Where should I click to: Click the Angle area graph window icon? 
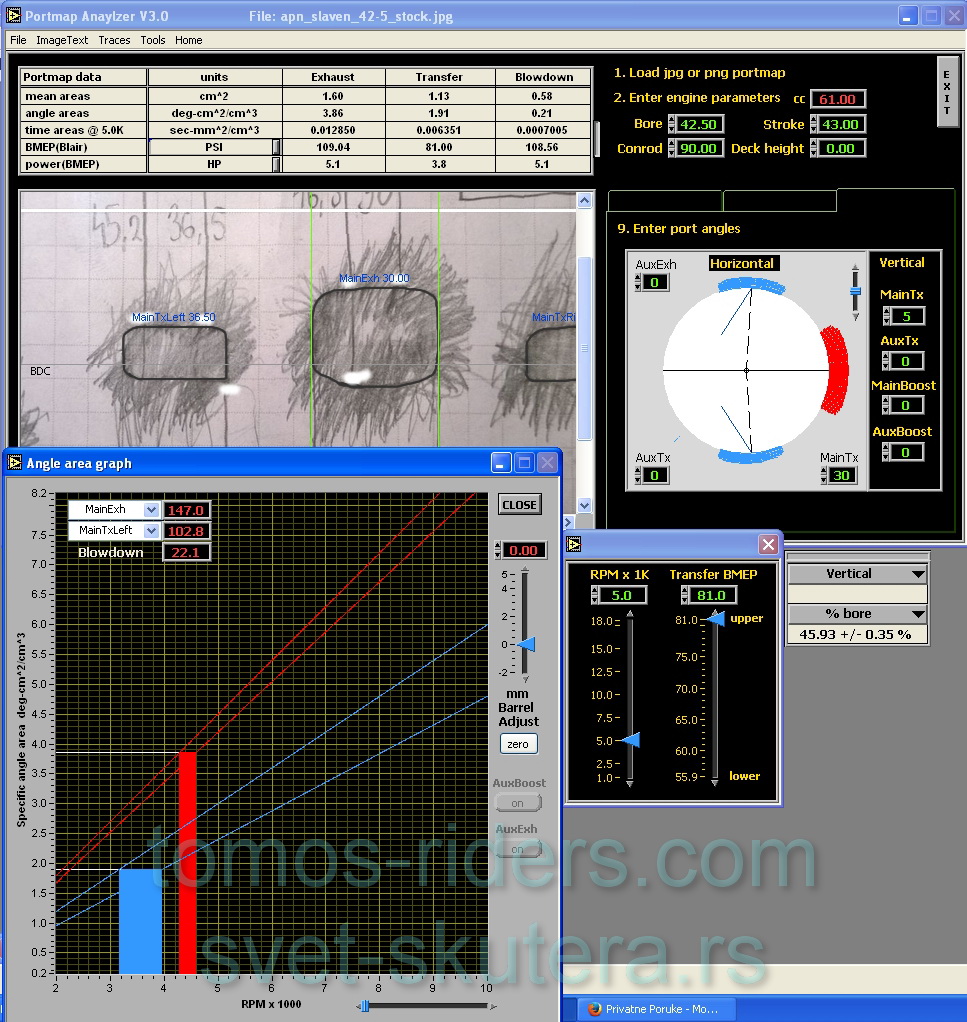click(x=14, y=463)
